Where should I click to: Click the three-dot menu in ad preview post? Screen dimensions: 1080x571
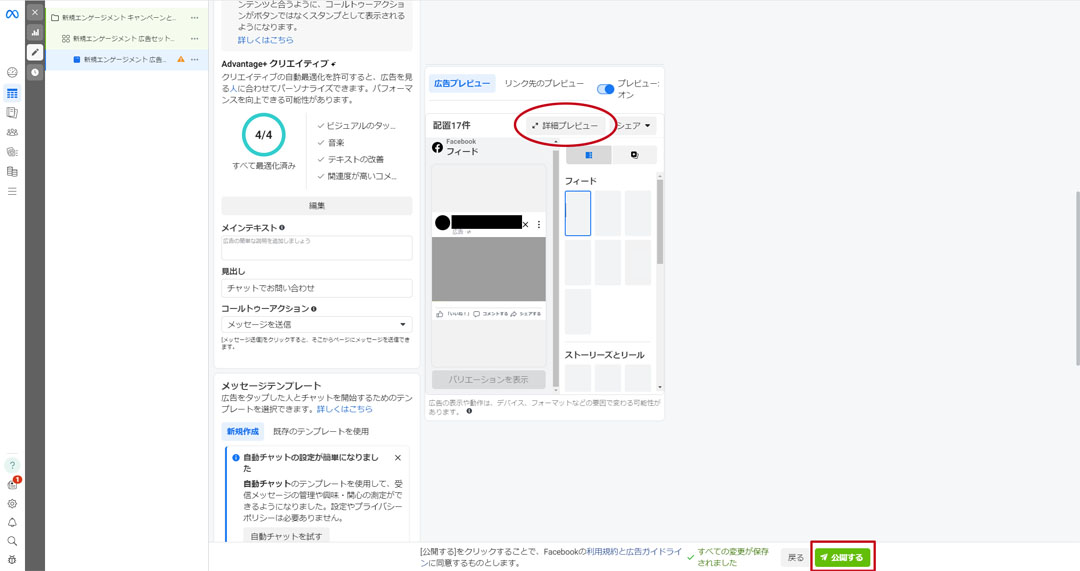[539, 224]
